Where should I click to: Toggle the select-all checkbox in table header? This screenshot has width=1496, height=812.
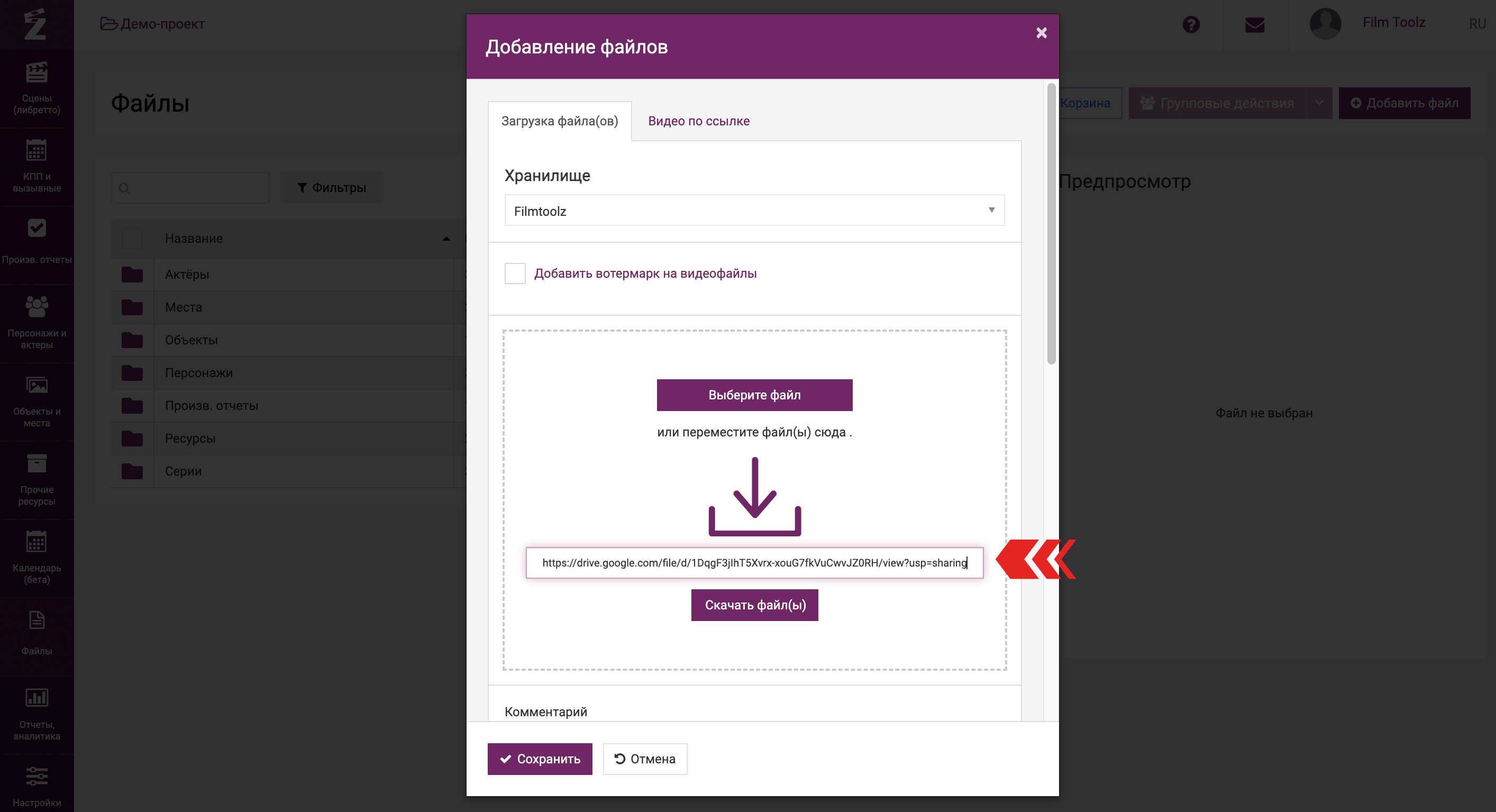coord(132,239)
